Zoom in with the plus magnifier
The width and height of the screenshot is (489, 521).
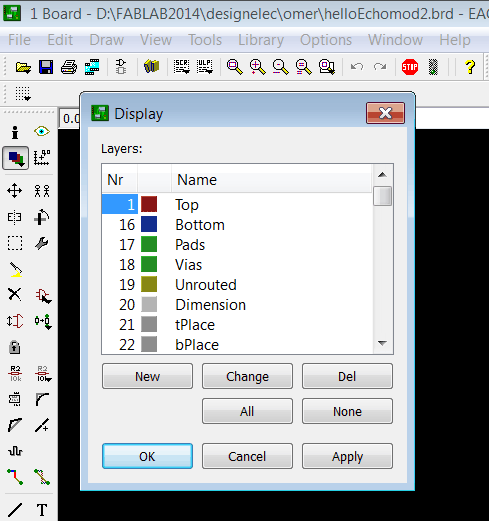pyautogui.click(x=258, y=67)
